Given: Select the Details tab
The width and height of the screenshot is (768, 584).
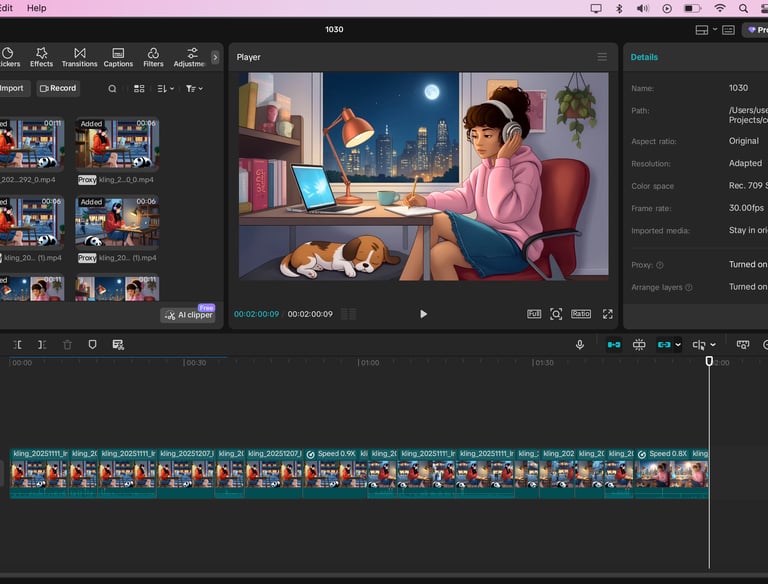Looking at the screenshot, I should [644, 57].
